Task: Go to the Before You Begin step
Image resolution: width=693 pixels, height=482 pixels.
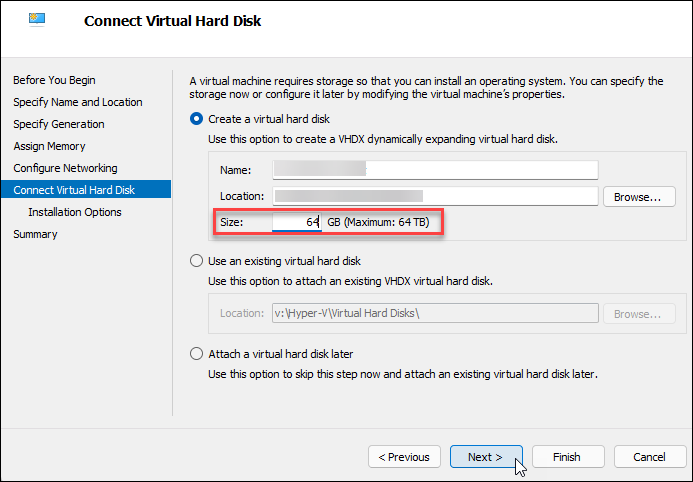Action: 54,80
